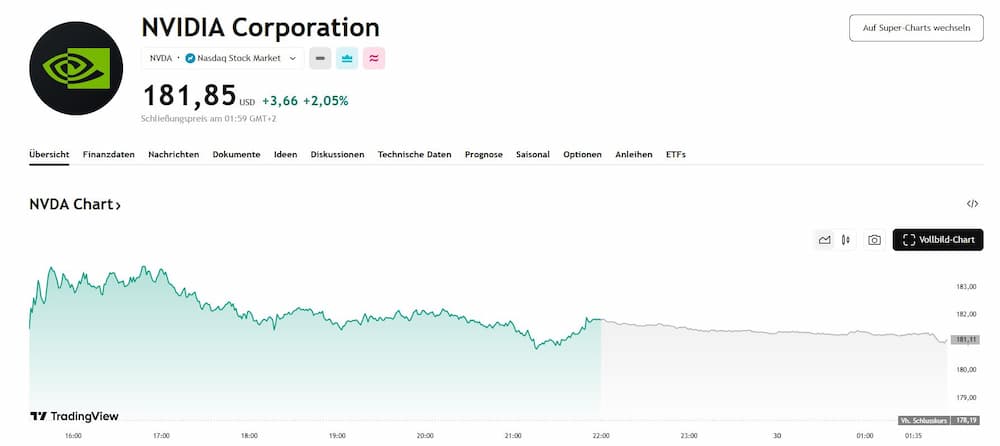The image size is (1000, 446).
Task: Open the Vollbild-Chart fullscreen button
Action: pyautogui.click(x=937, y=240)
